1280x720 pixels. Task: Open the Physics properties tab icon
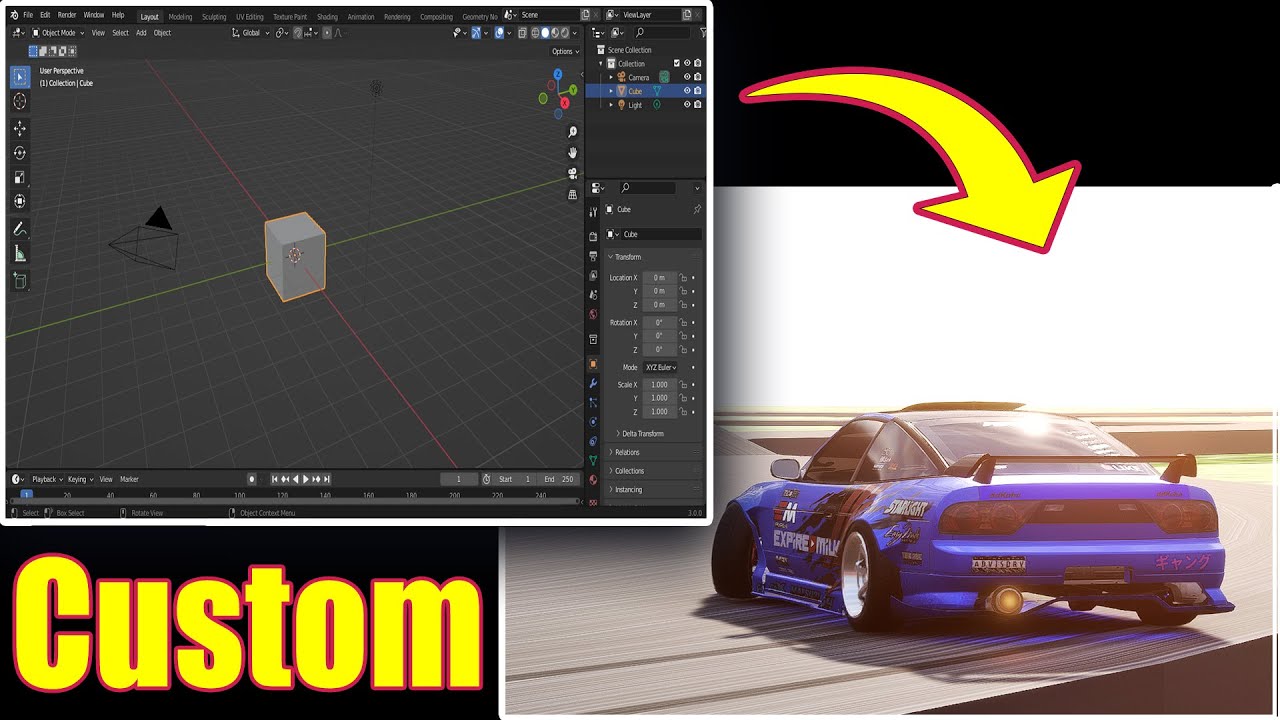tap(594, 421)
